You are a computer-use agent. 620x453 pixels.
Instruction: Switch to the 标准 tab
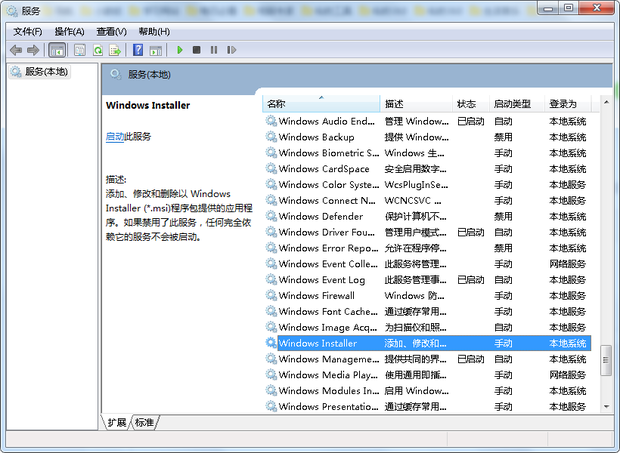(x=145, y=423)
